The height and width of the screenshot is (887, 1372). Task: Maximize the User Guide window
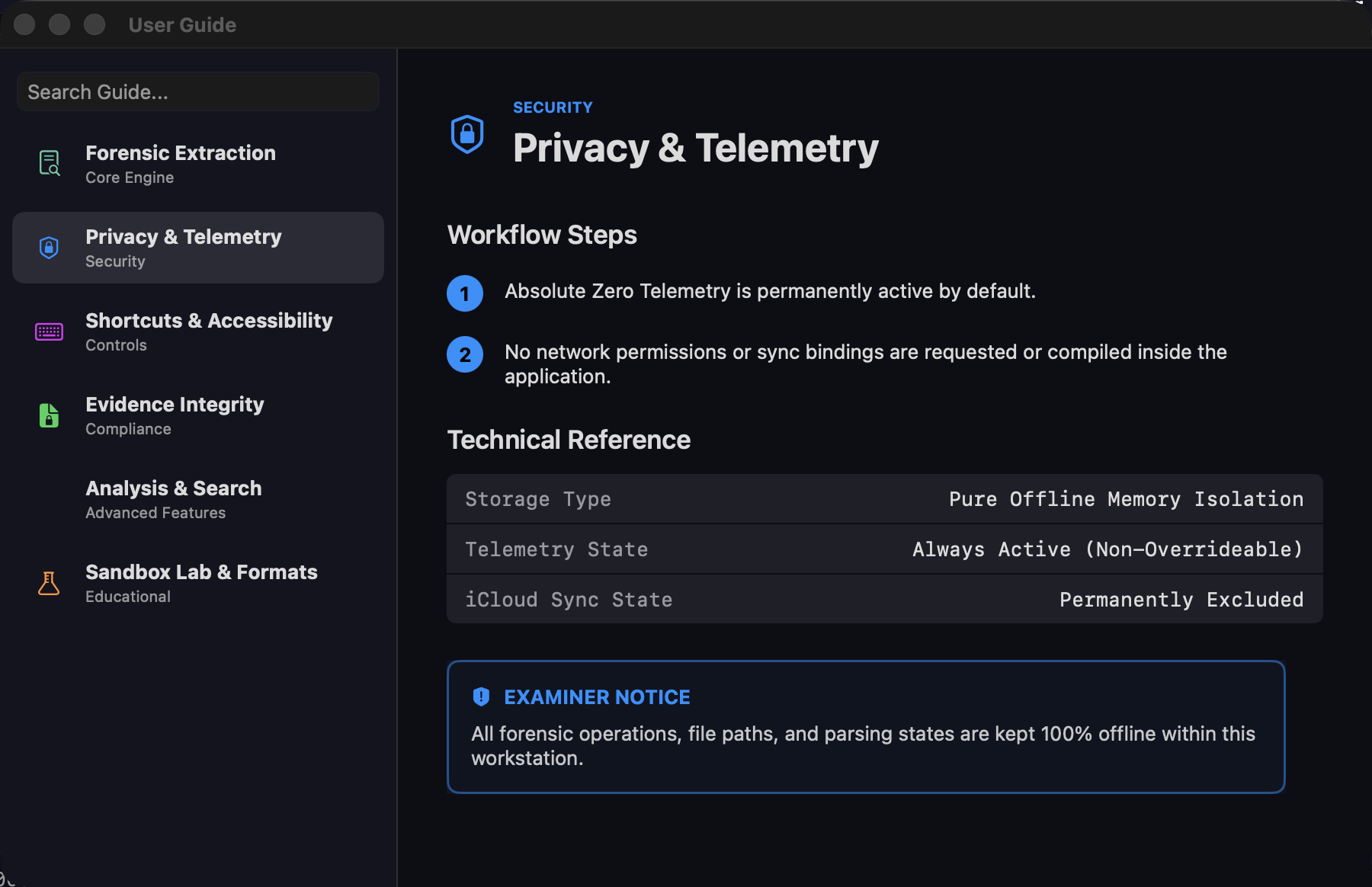95,24
